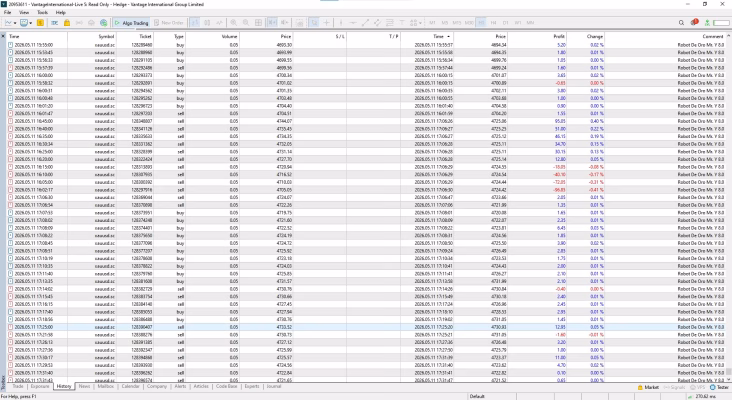Open the File menu
732x400 pixels.
tap(7, 13)
